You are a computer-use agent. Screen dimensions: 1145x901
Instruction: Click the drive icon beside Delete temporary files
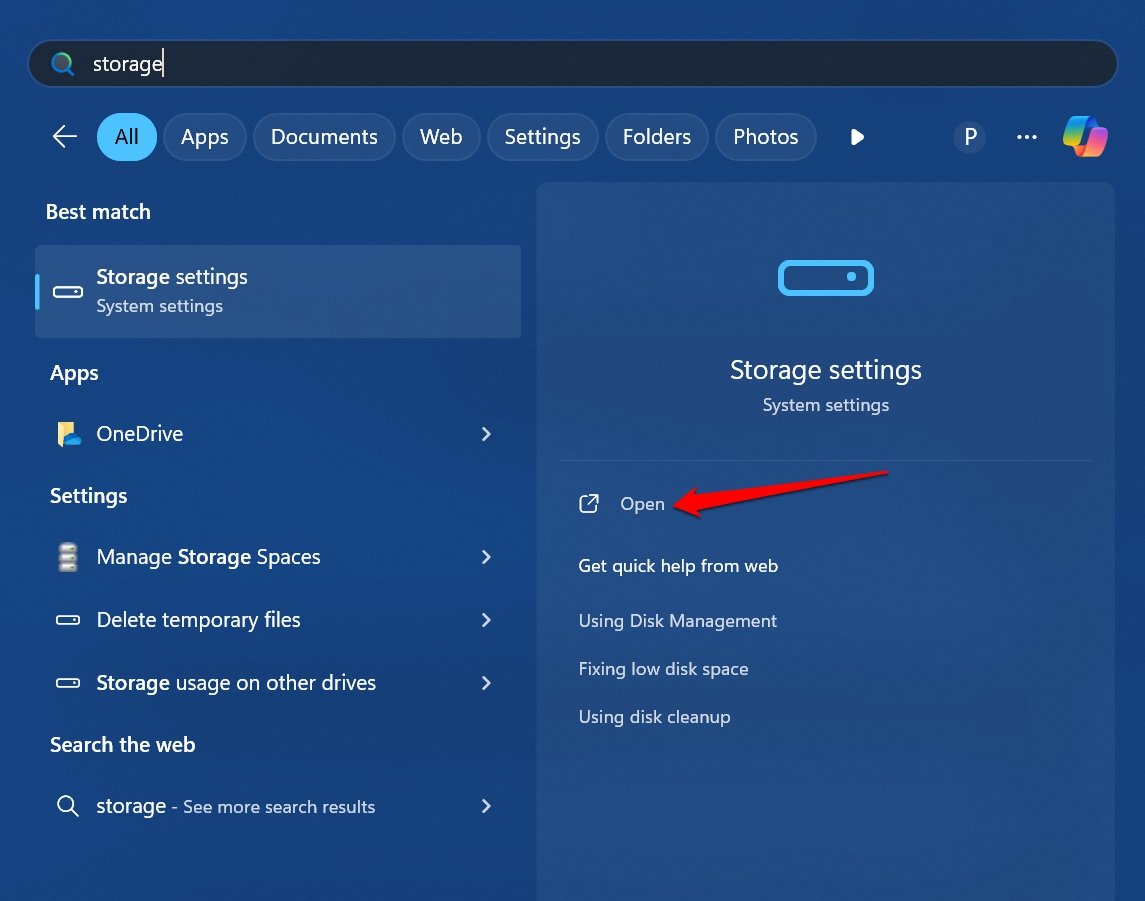click(x=68, y=620)
